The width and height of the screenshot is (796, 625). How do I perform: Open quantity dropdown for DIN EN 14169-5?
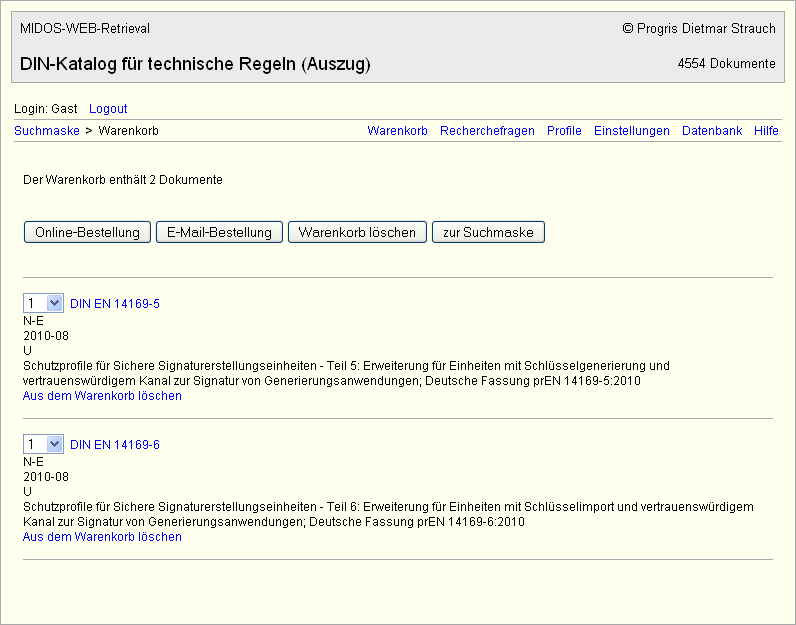43,303
